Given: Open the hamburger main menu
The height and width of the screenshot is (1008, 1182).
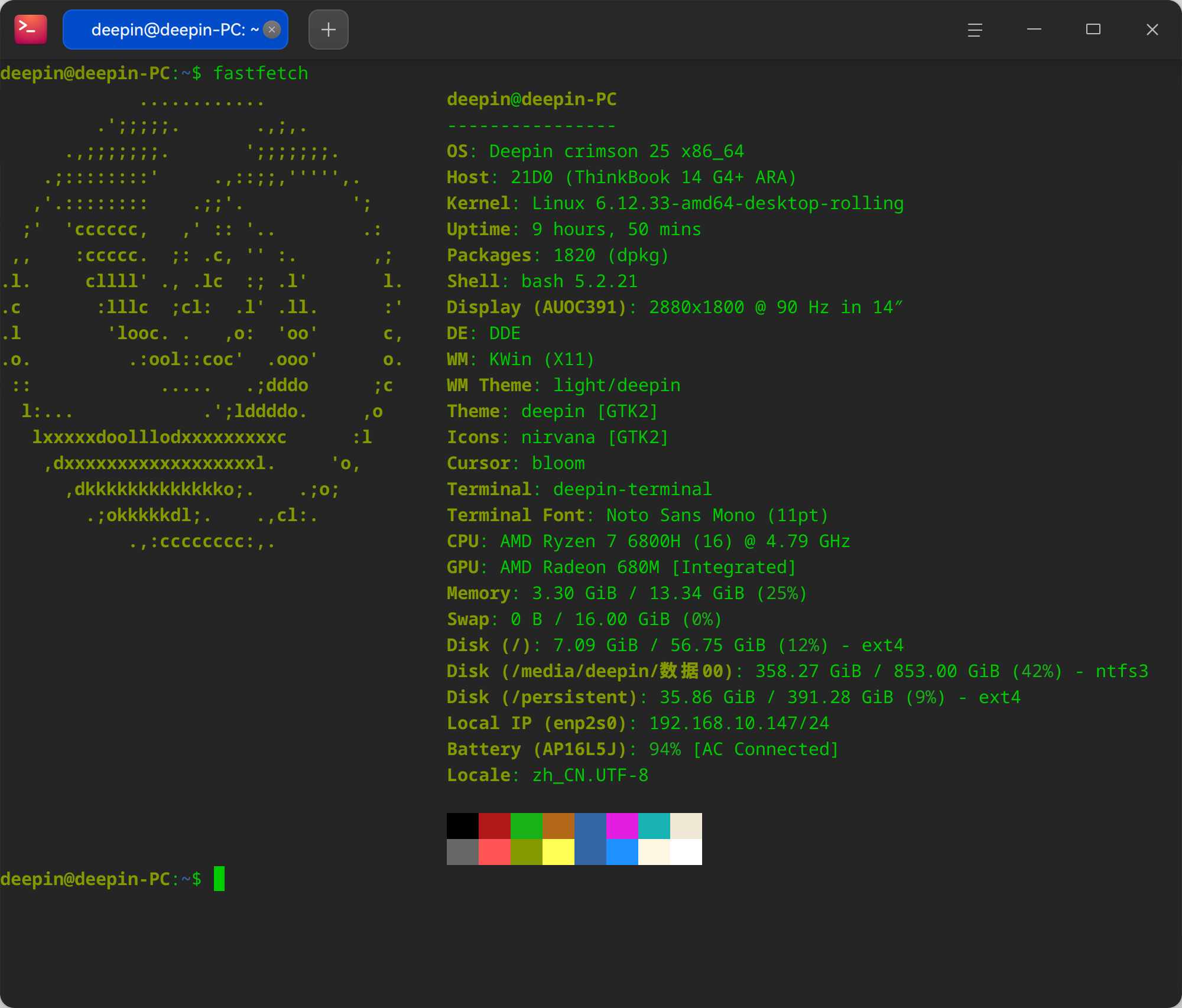Looking at the screenshot, I should click(975, 30).
